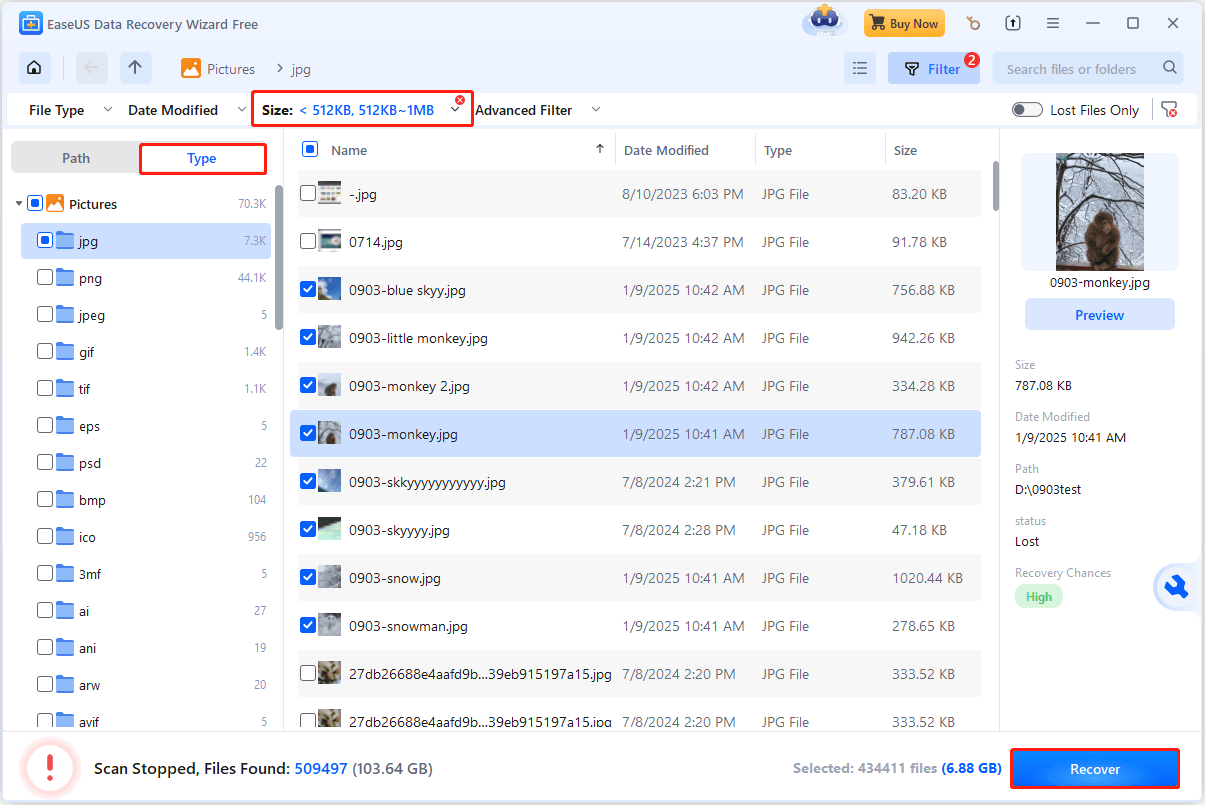This screenshot has height=805, width=1205.
Task: Click the Back arrow button
Action: [91, 68]
